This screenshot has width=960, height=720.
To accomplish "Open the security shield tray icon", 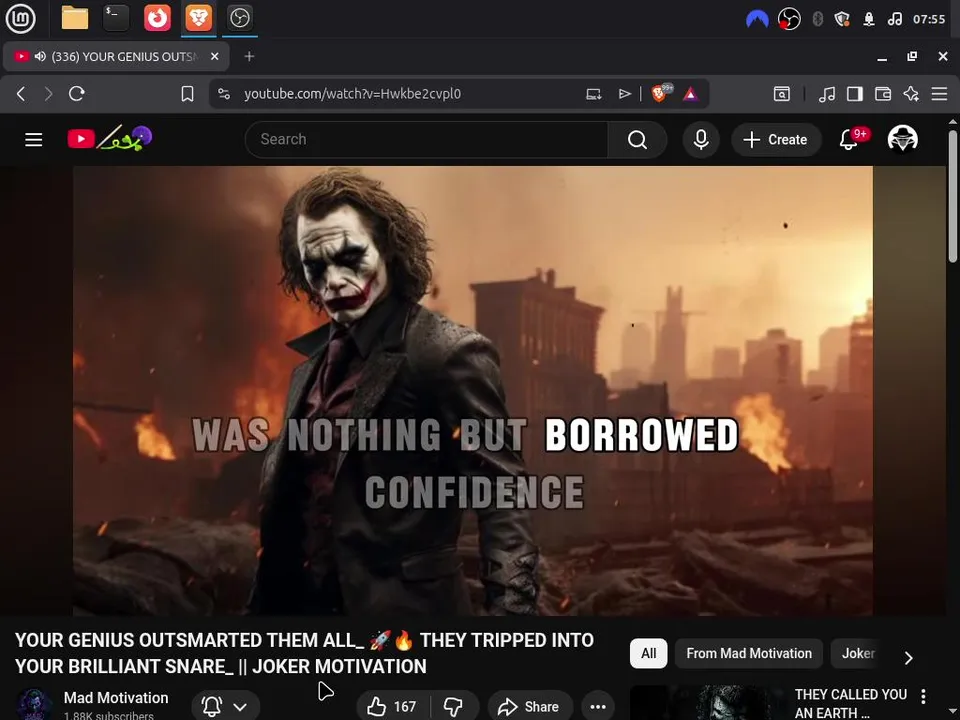I will point(842,19).
